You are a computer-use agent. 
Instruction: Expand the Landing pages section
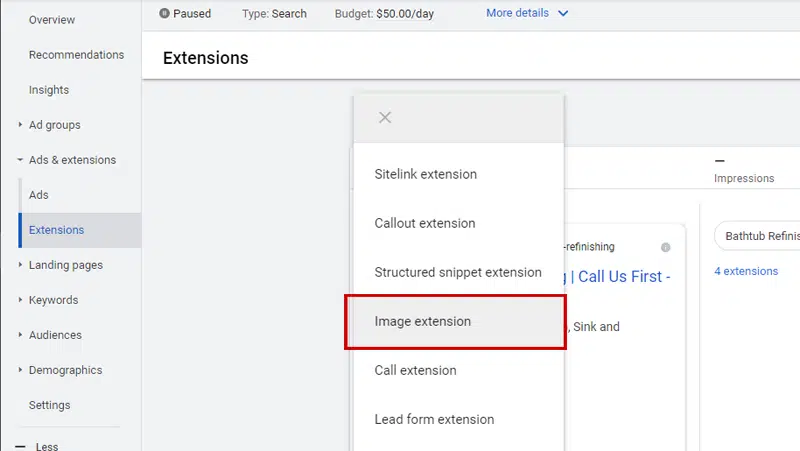point(20,265)
